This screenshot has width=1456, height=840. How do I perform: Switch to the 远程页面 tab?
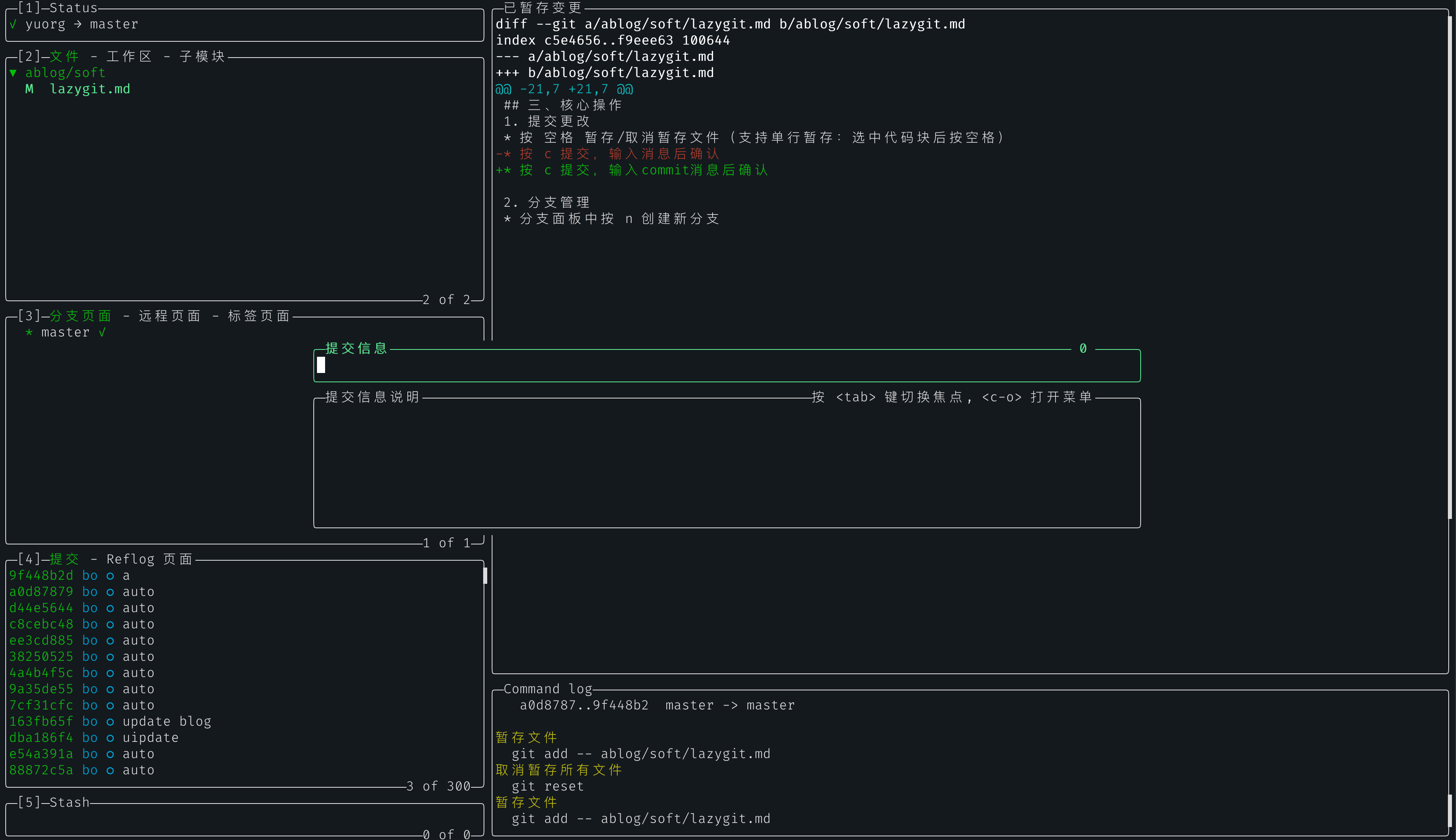[169, 316]
